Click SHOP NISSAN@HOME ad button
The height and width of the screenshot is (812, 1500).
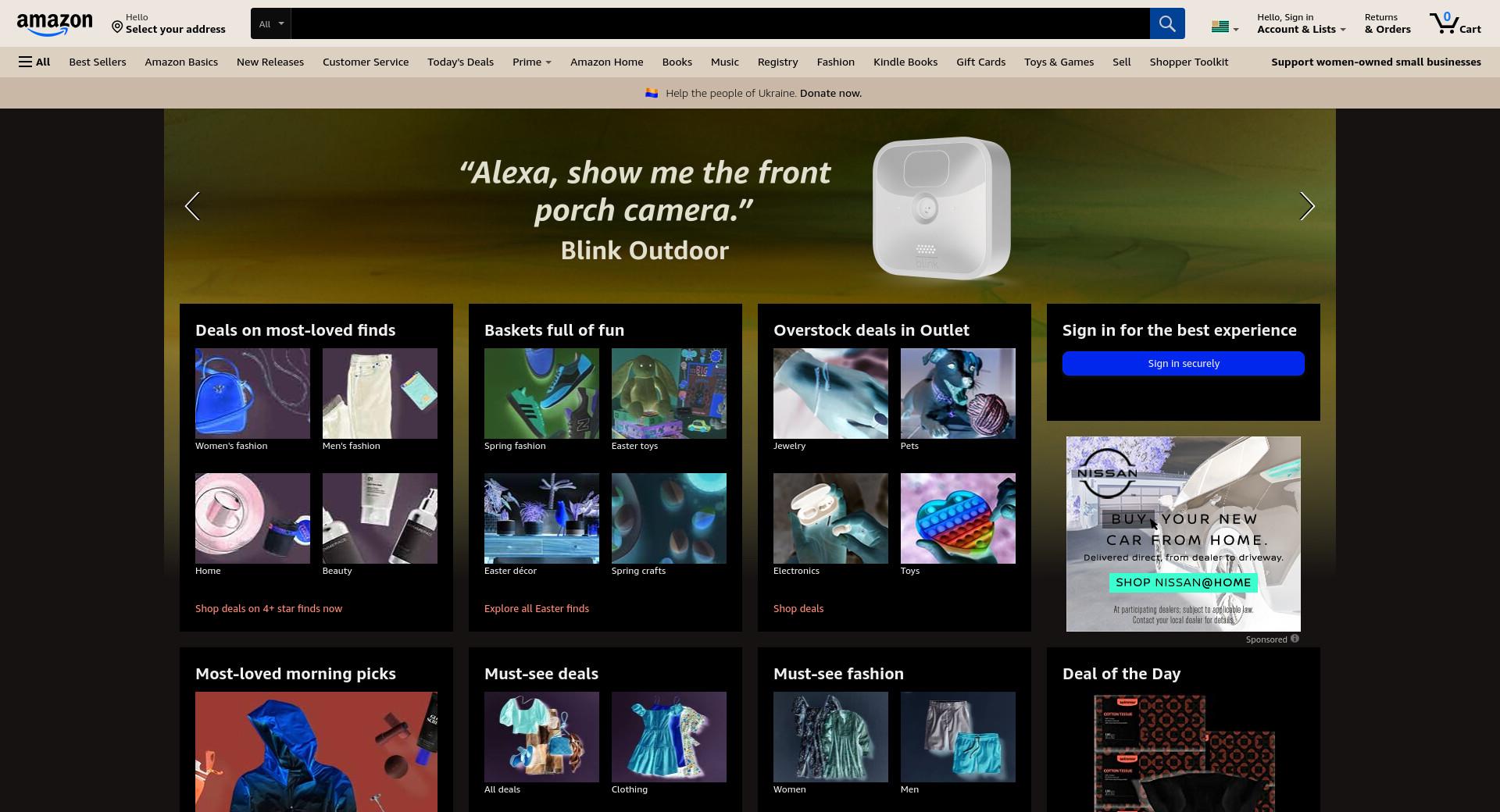point(1183,582)
